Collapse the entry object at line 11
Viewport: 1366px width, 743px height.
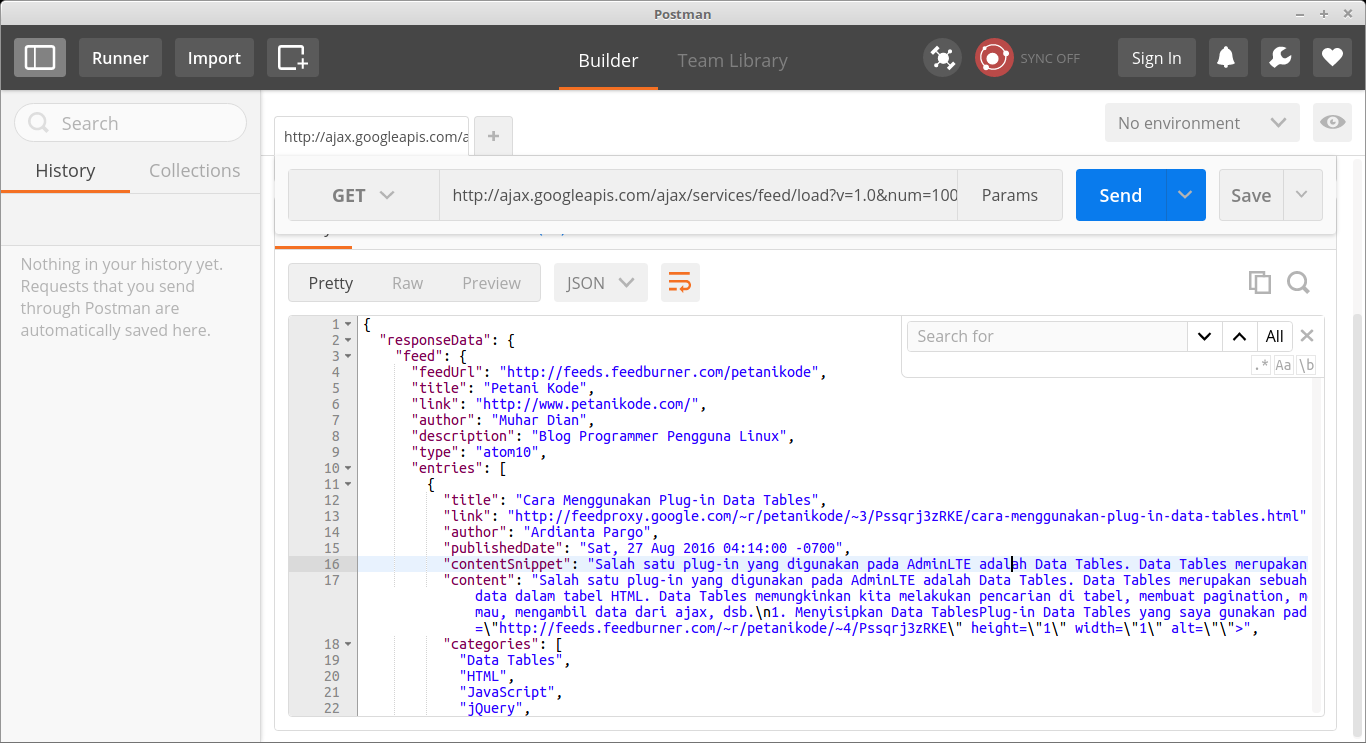tap(347, 484)
